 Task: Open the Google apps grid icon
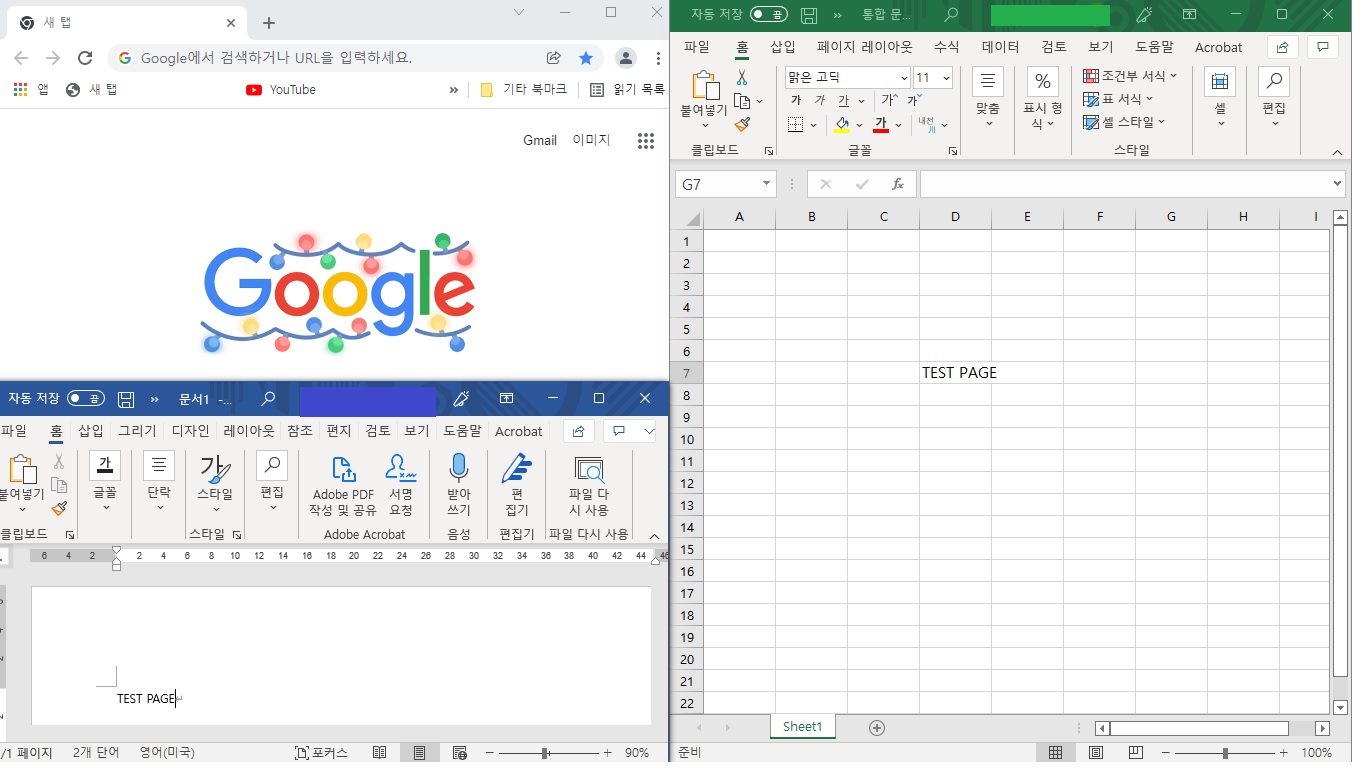pos(646,141)
